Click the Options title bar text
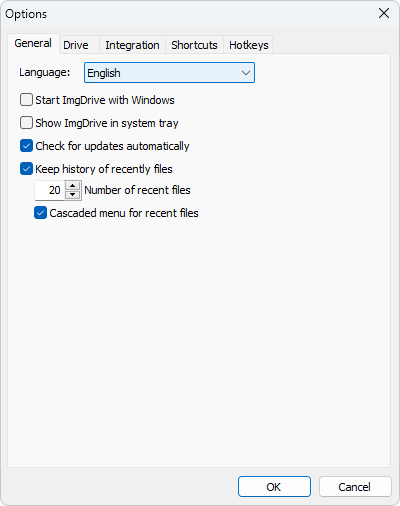400x506 pixels. click(x=26, y=14)
